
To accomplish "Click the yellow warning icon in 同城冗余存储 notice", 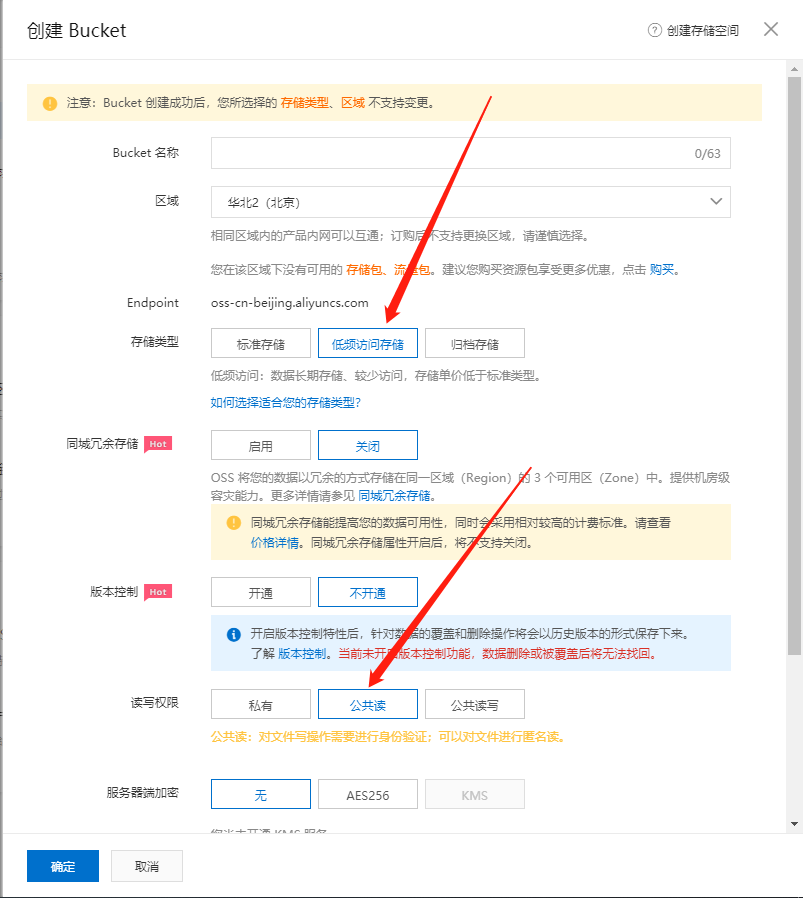I will point(234,522).
